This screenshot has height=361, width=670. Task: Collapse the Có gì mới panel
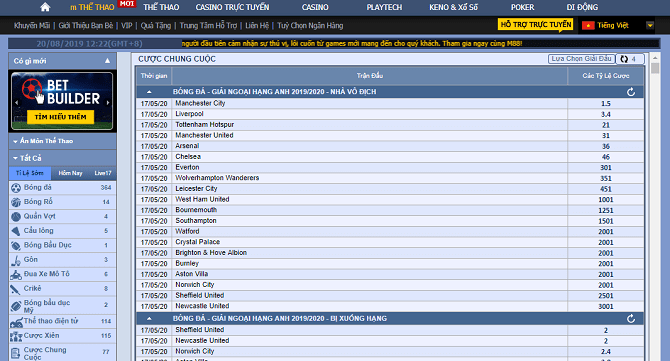(x=107, y=61)
